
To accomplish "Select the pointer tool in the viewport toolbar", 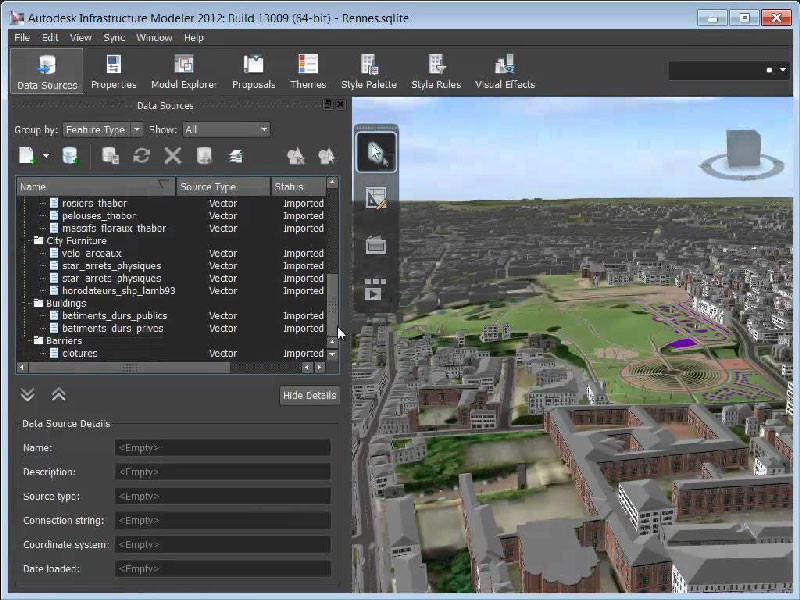I will tap(375, 150).
